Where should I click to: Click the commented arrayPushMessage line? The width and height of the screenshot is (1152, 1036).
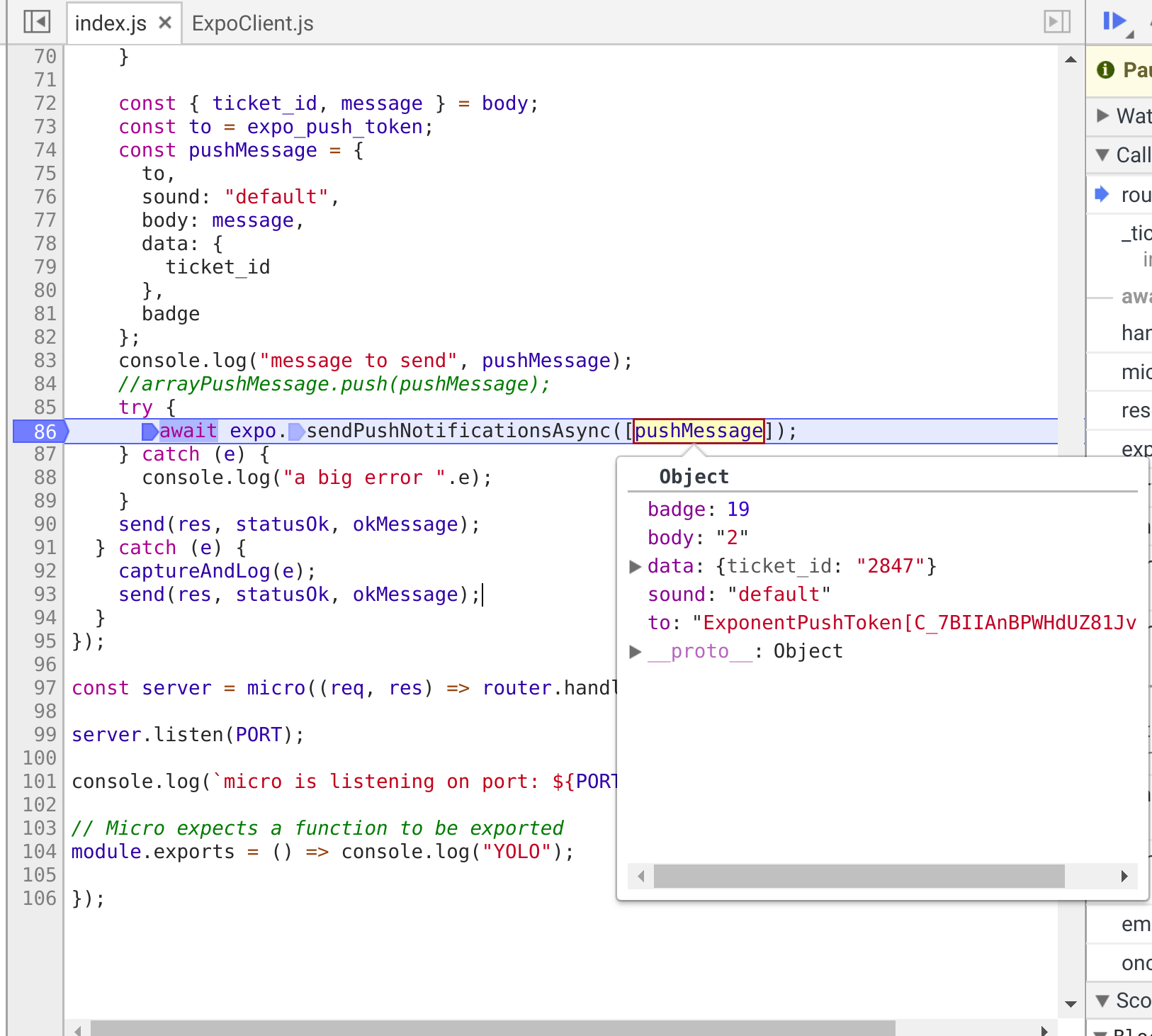(x=334, y=384)
